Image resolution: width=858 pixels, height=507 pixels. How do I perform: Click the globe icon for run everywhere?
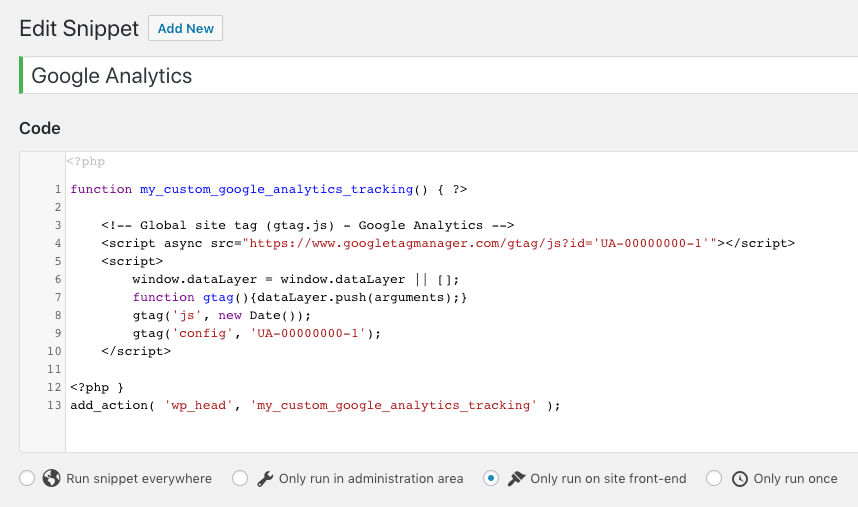pos(52,478)
